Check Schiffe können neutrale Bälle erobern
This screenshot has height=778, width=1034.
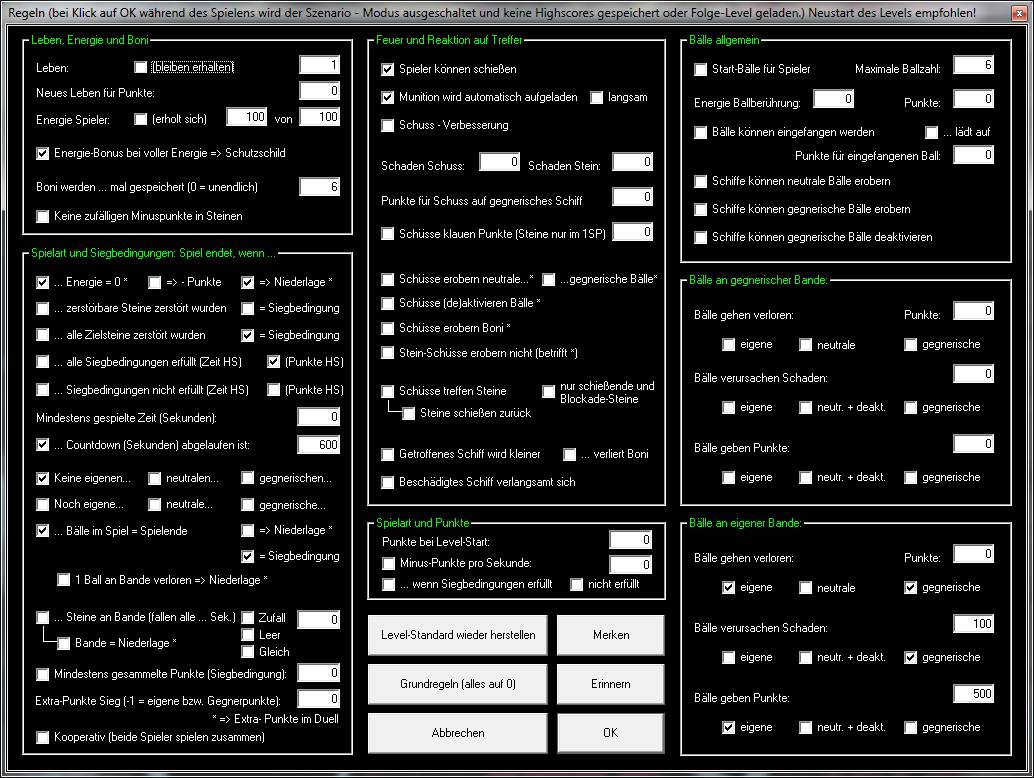coord(701,182)
